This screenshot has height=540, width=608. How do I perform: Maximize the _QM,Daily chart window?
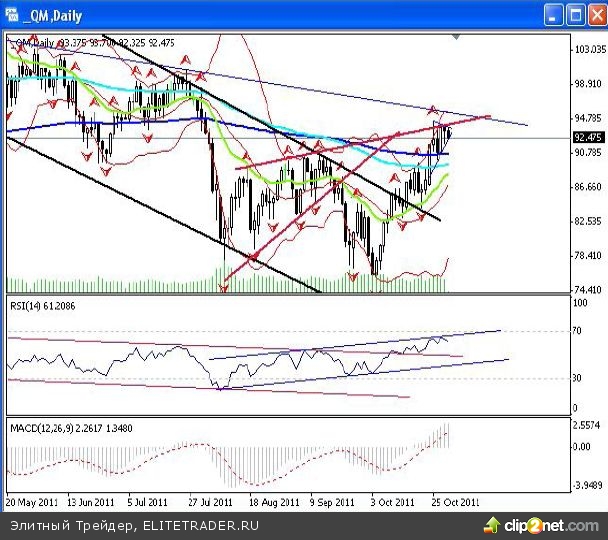pyautogui.click(x=575, y=15)
